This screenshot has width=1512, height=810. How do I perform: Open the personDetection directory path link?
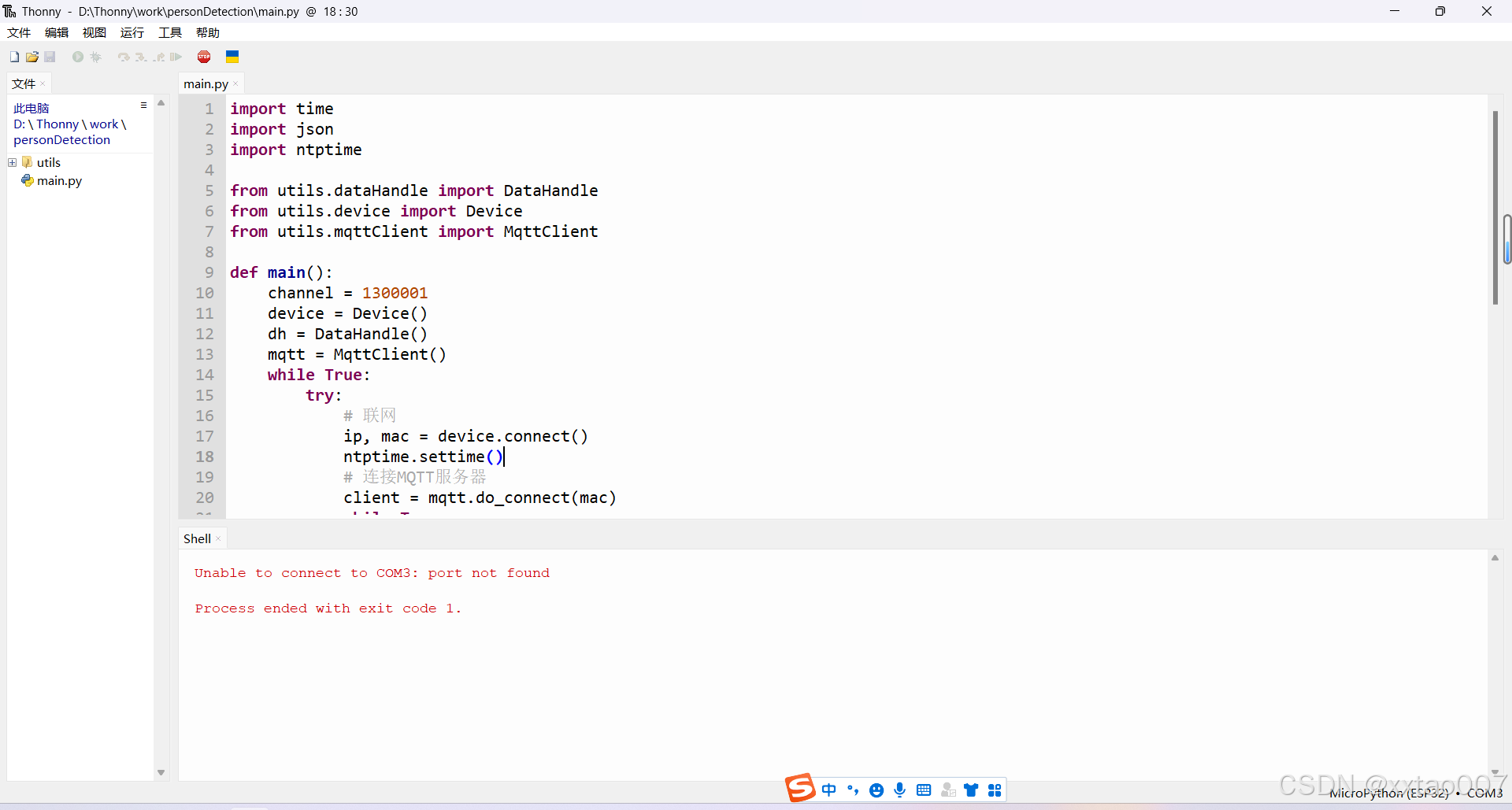[x=61, y=139]
